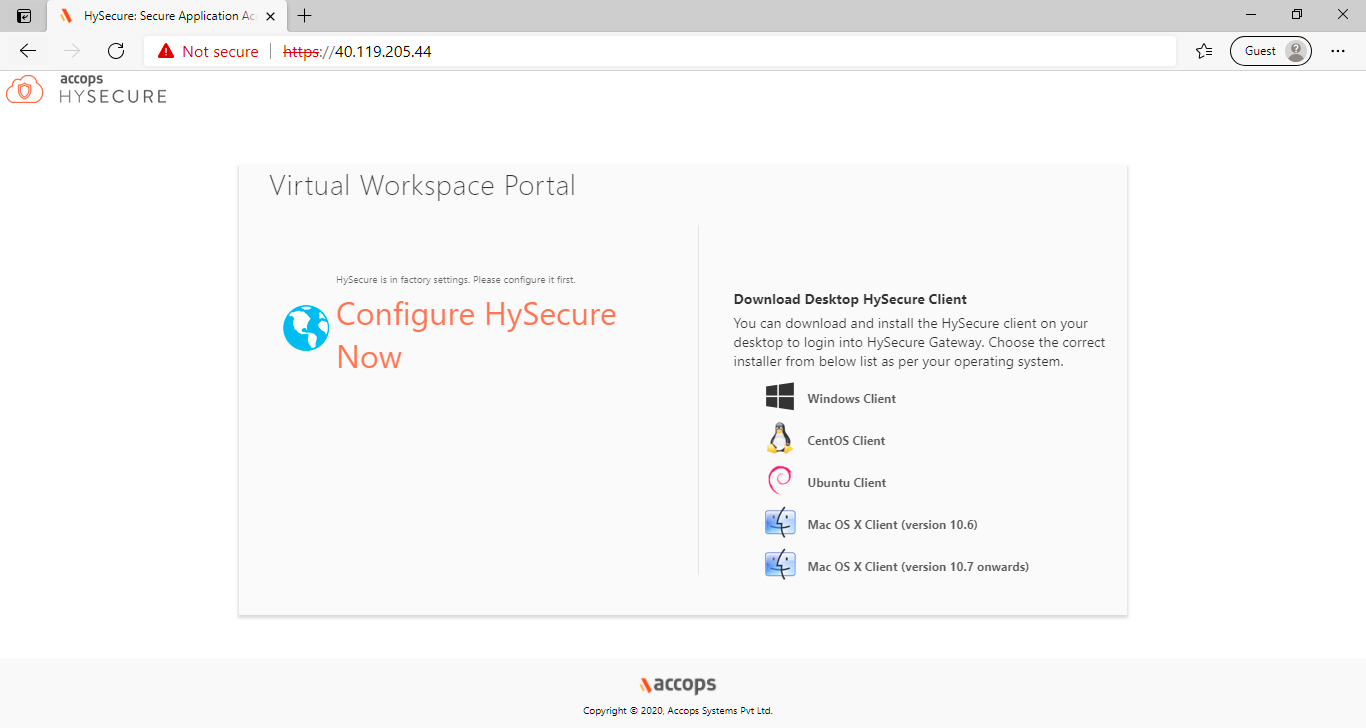Open a new tab with the plus button
Screen dimensions: 1366x728
[305, 15]
